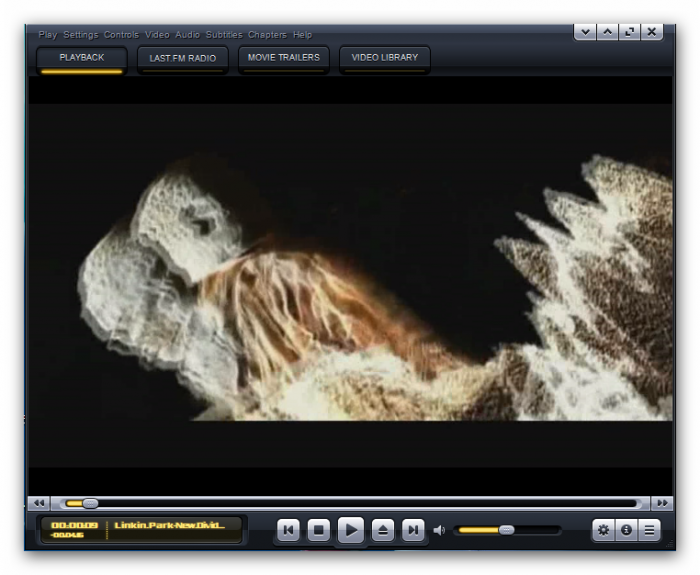Stop playback with the stop button
This screenshot has height=575, width=700.
(319, 530)
